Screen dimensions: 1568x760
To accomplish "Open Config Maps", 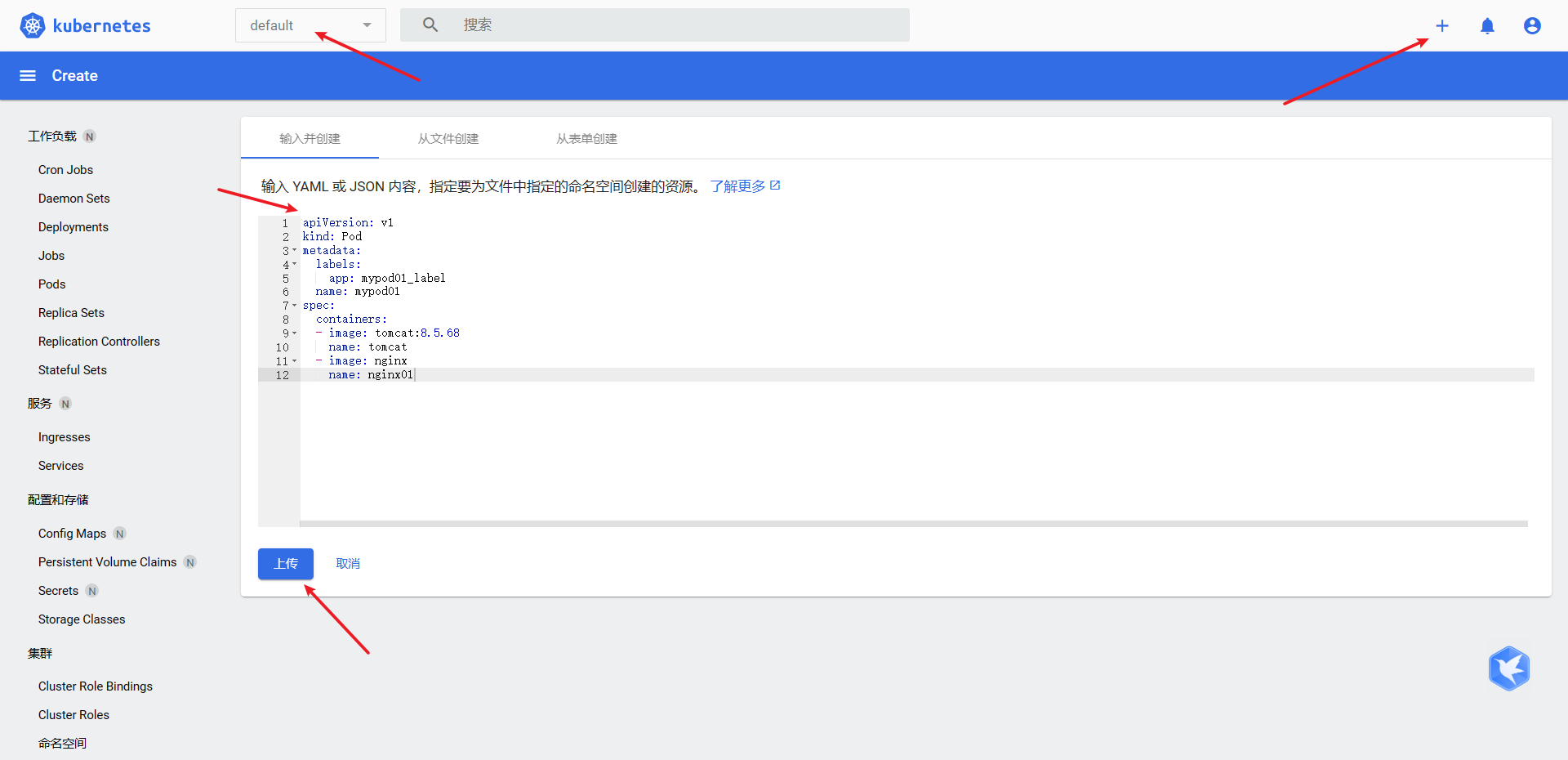I will coord(72,534).
